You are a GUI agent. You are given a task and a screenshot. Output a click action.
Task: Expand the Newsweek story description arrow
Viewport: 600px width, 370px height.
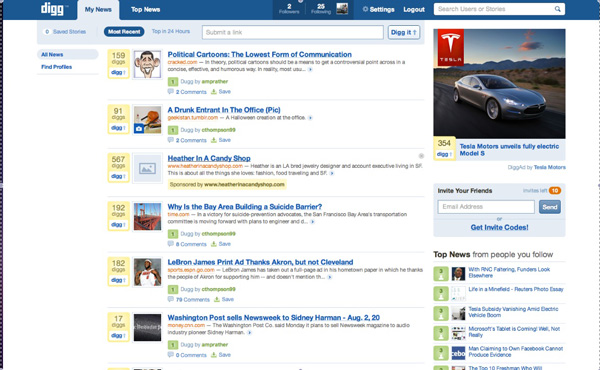point(249,333)
